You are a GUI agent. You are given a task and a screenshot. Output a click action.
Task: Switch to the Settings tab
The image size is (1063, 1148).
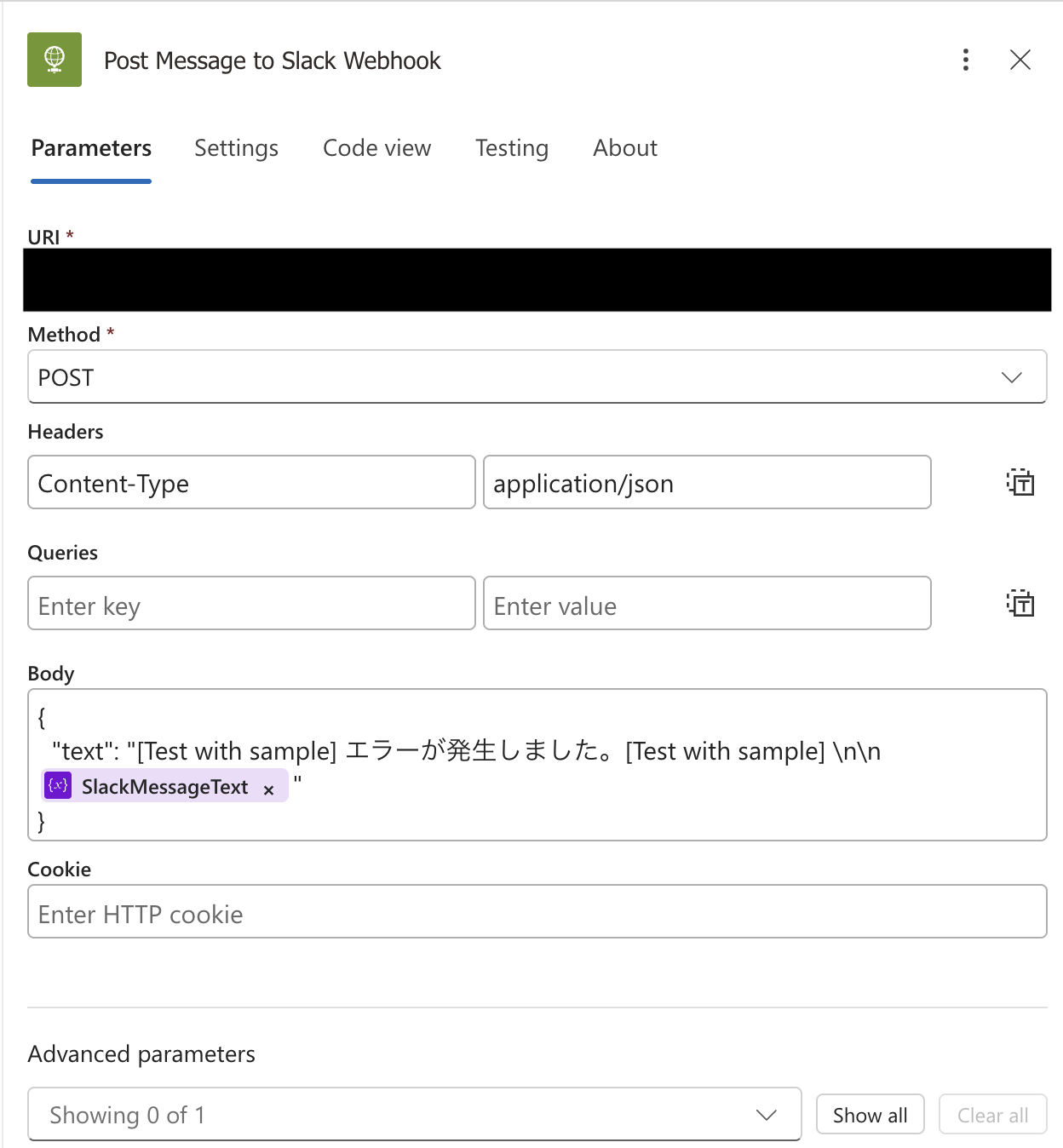click(x=236, y=148)
